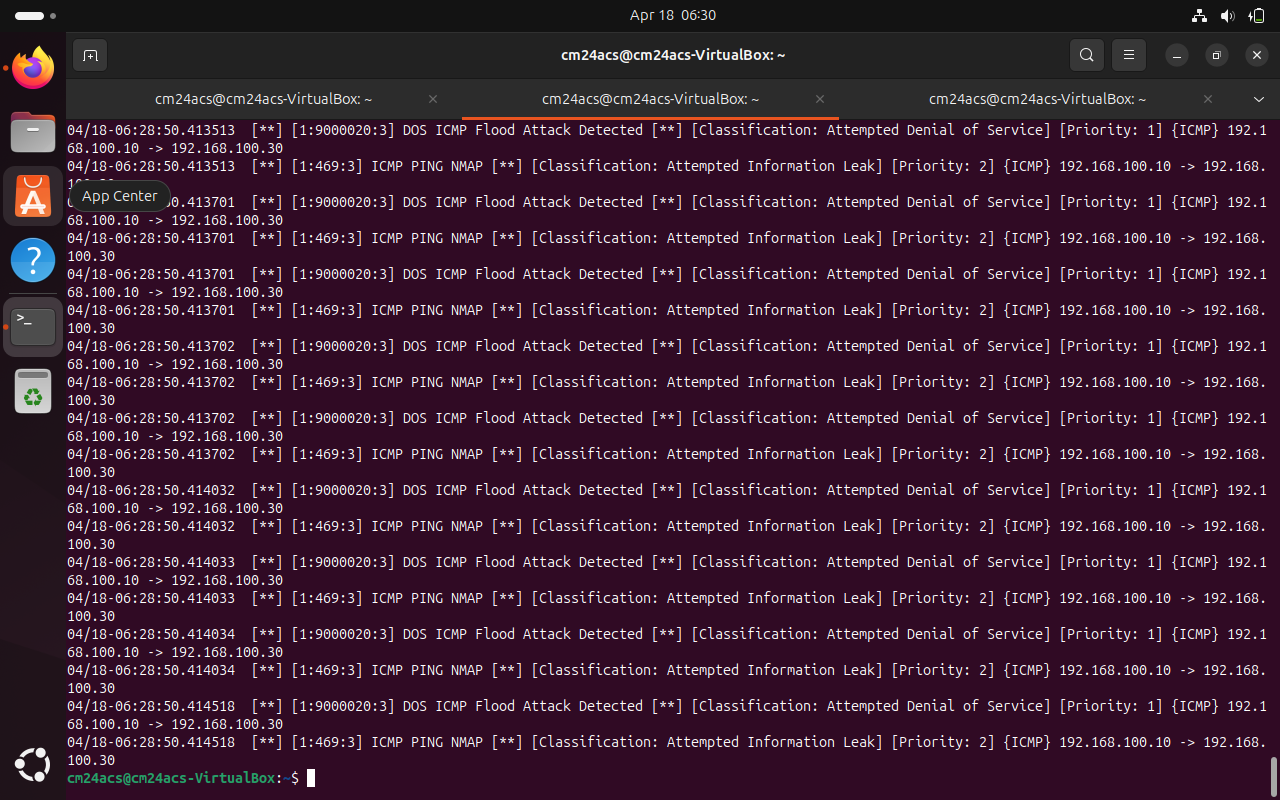This screenshot has height=800, width=1280.
Task: Click the 'cm24acs@cm24acs-VirtualBox' shell prompt at the bottom
Action: (171, 778)
